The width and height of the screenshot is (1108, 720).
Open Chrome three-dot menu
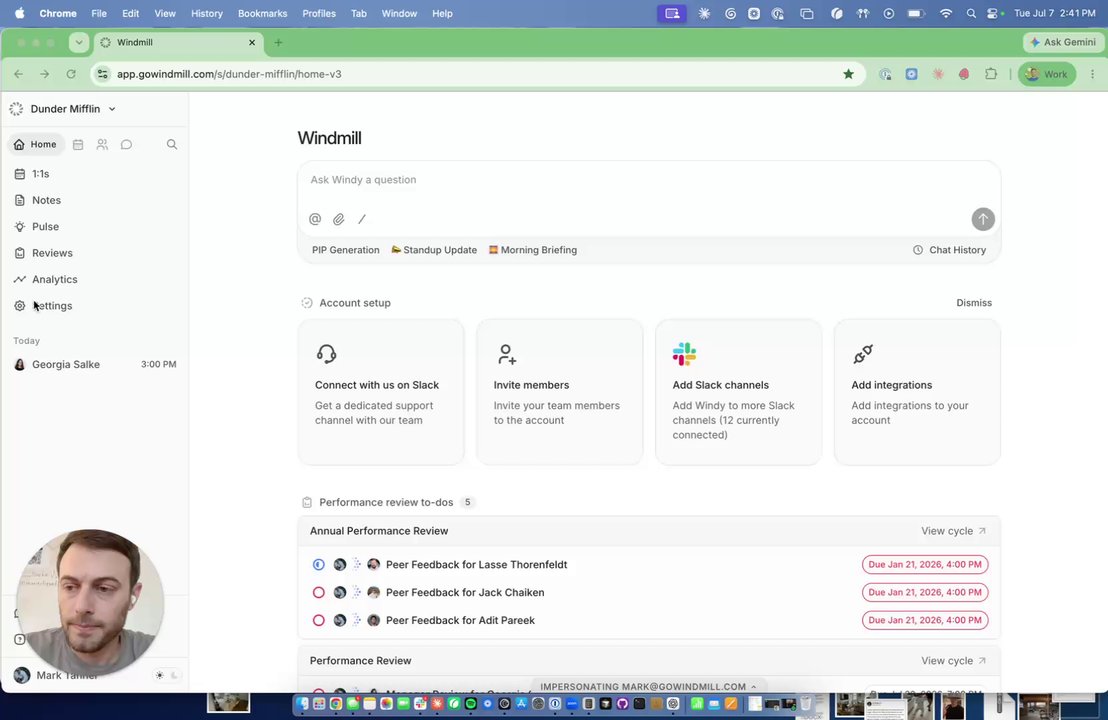point(1092,74)
